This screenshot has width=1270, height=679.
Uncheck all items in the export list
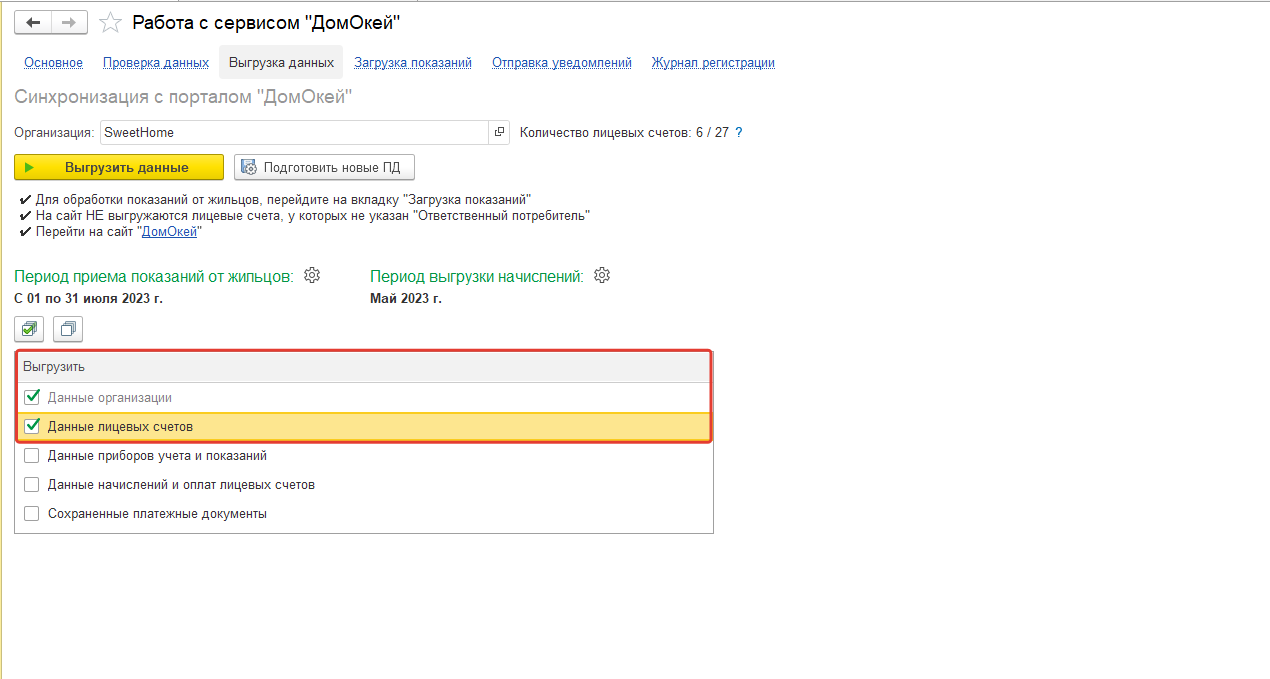click(68, 328)
